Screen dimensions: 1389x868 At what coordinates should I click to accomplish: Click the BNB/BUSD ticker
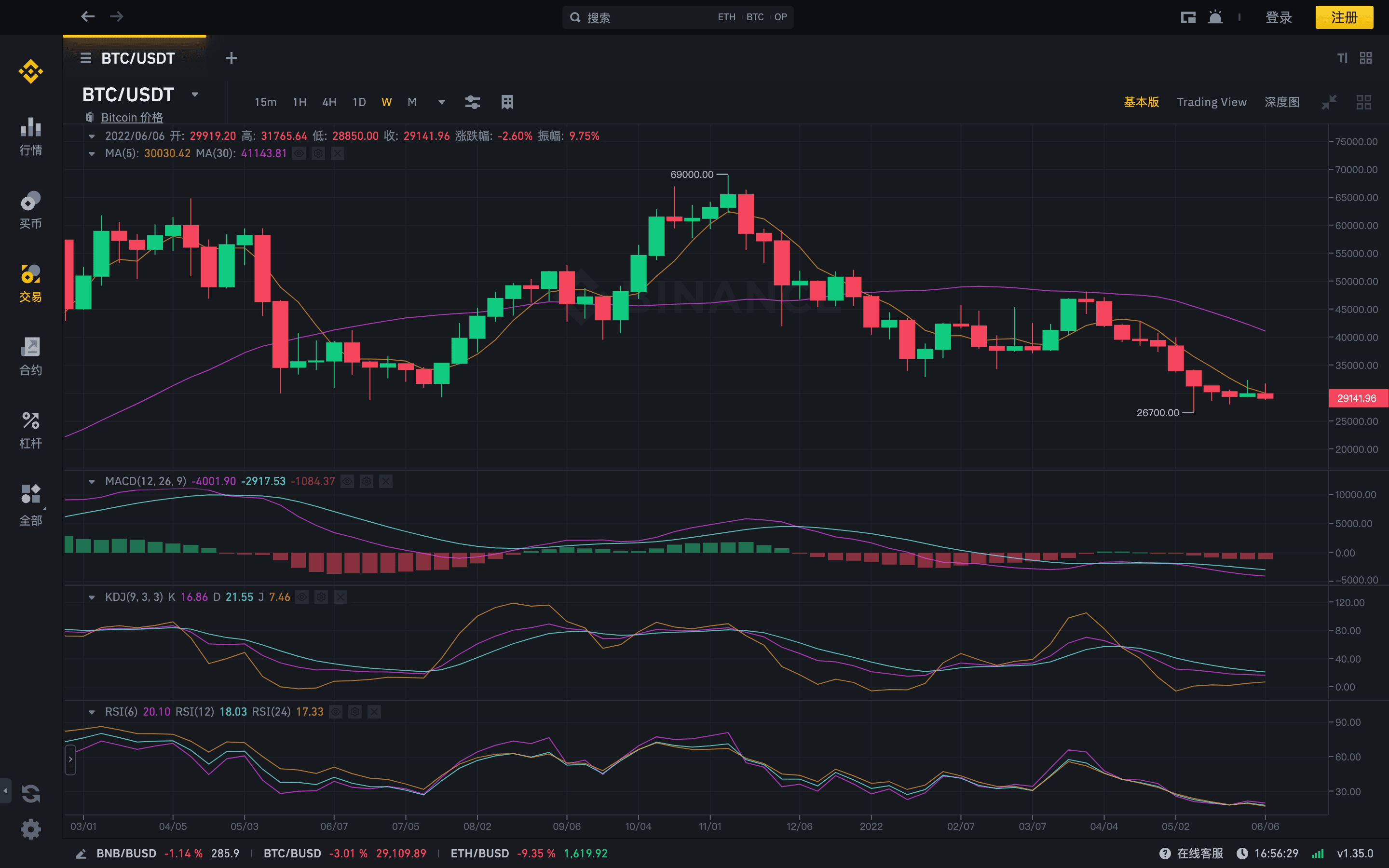(168, 854)
